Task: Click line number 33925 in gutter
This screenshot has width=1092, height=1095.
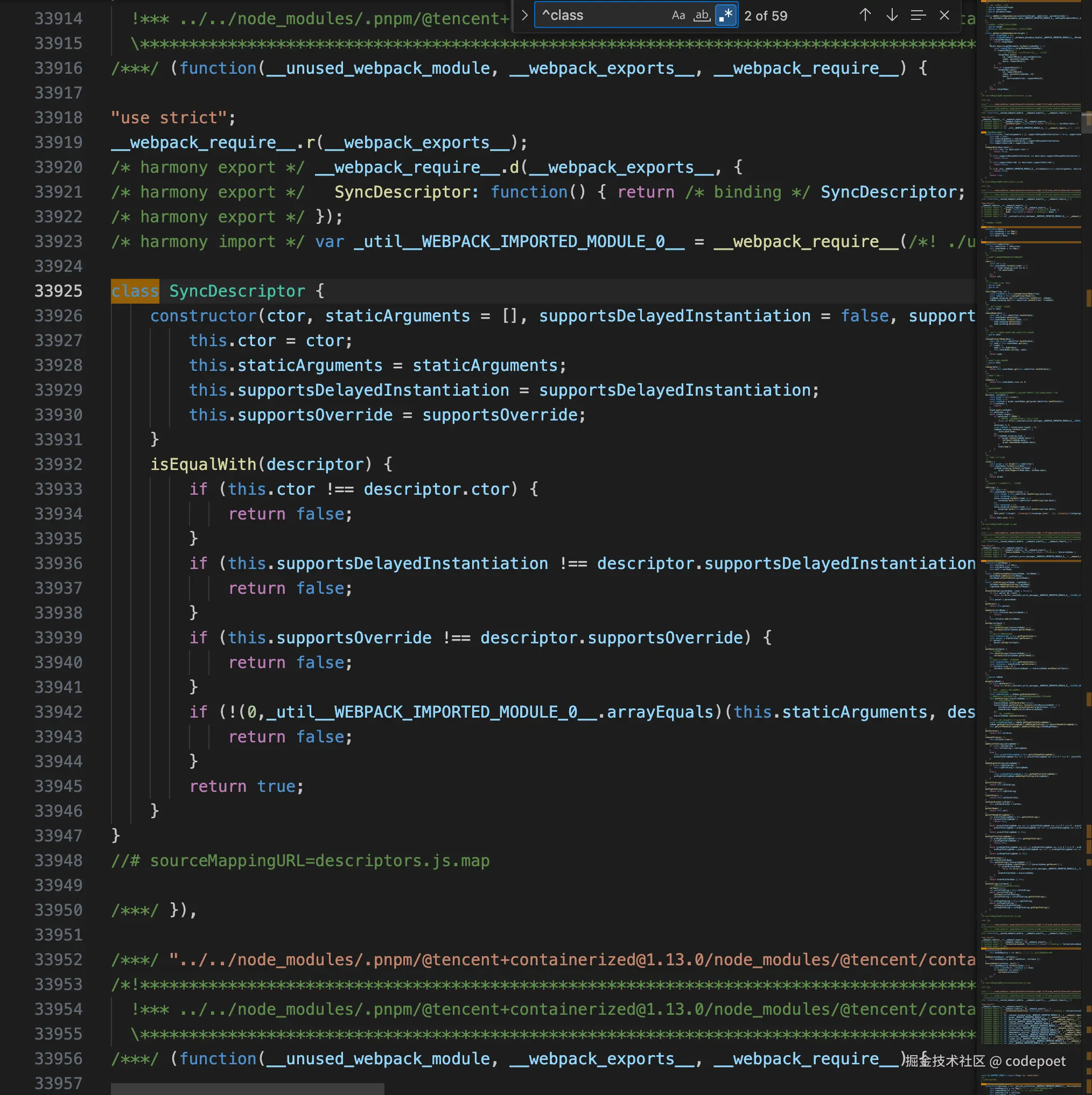Action: point(58,291)
